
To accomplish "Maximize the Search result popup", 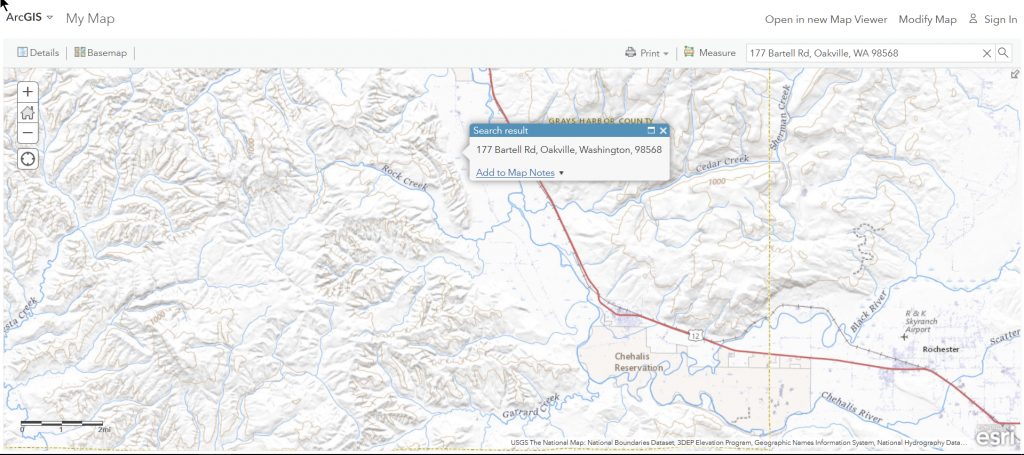I will [x=650, y=131].
